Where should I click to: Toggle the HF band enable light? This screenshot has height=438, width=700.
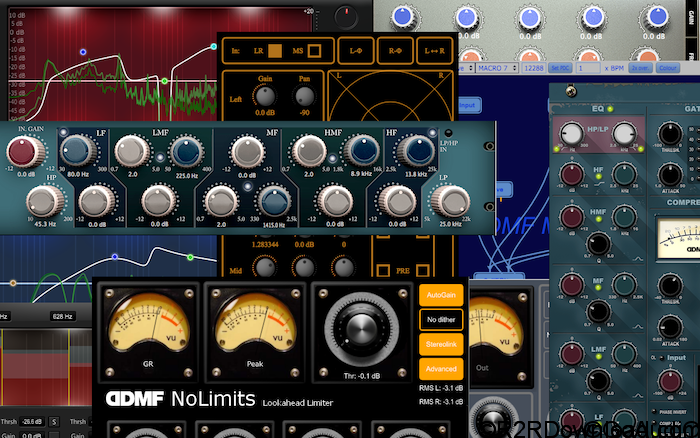pyautogui.click(x=432, y=133)
